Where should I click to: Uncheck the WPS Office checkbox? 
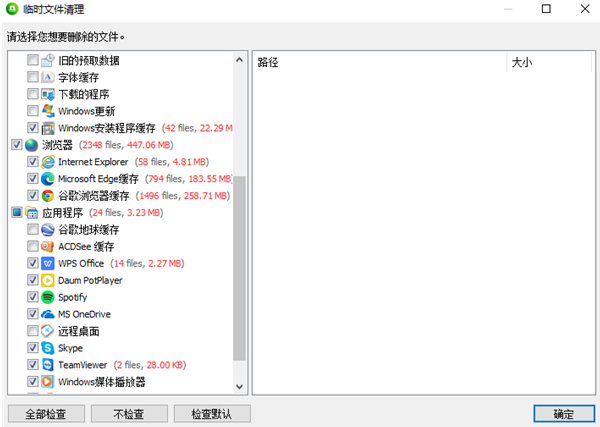click(33, 263)
